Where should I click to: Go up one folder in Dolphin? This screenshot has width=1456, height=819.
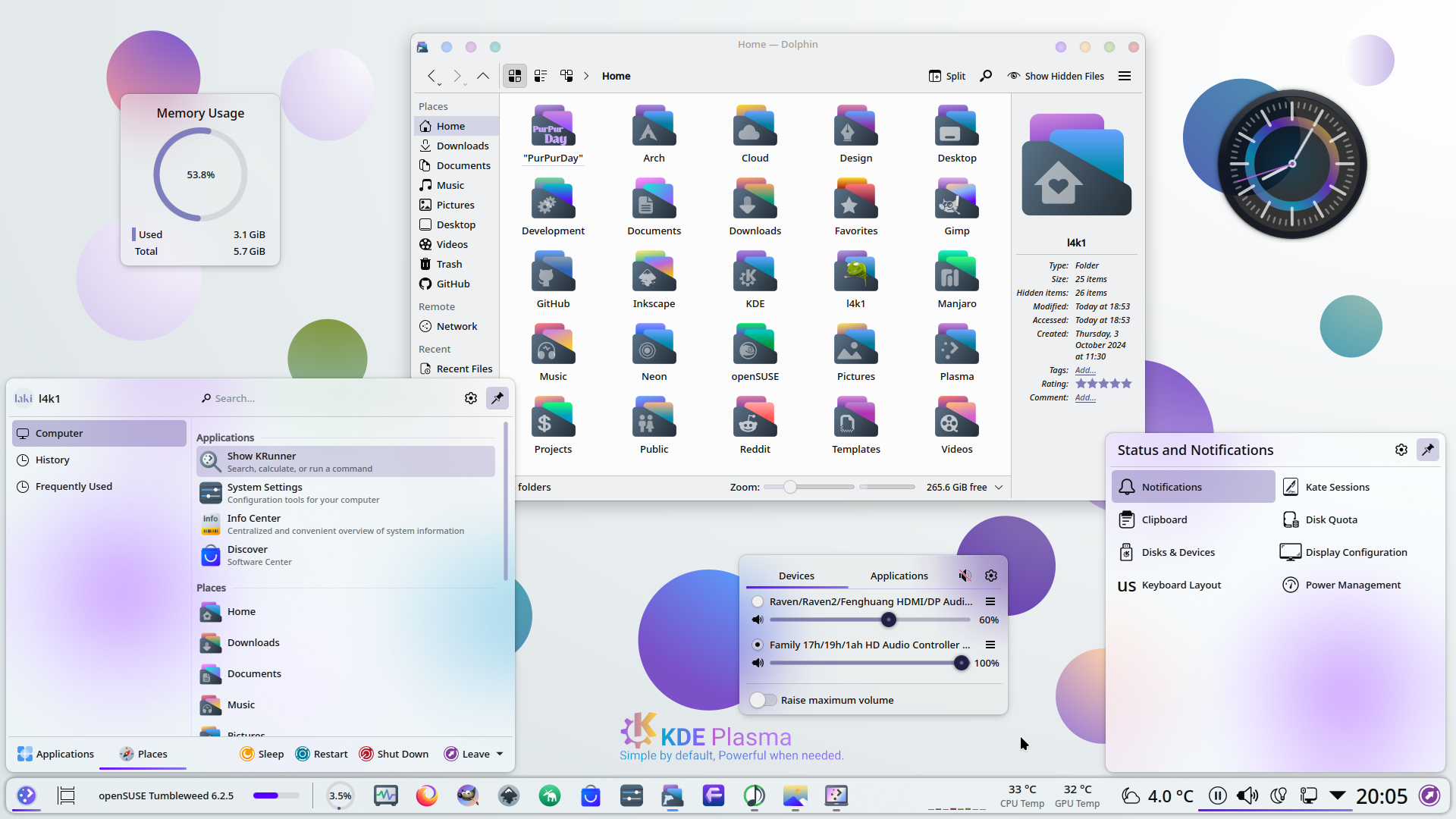[x=483, y=76]
